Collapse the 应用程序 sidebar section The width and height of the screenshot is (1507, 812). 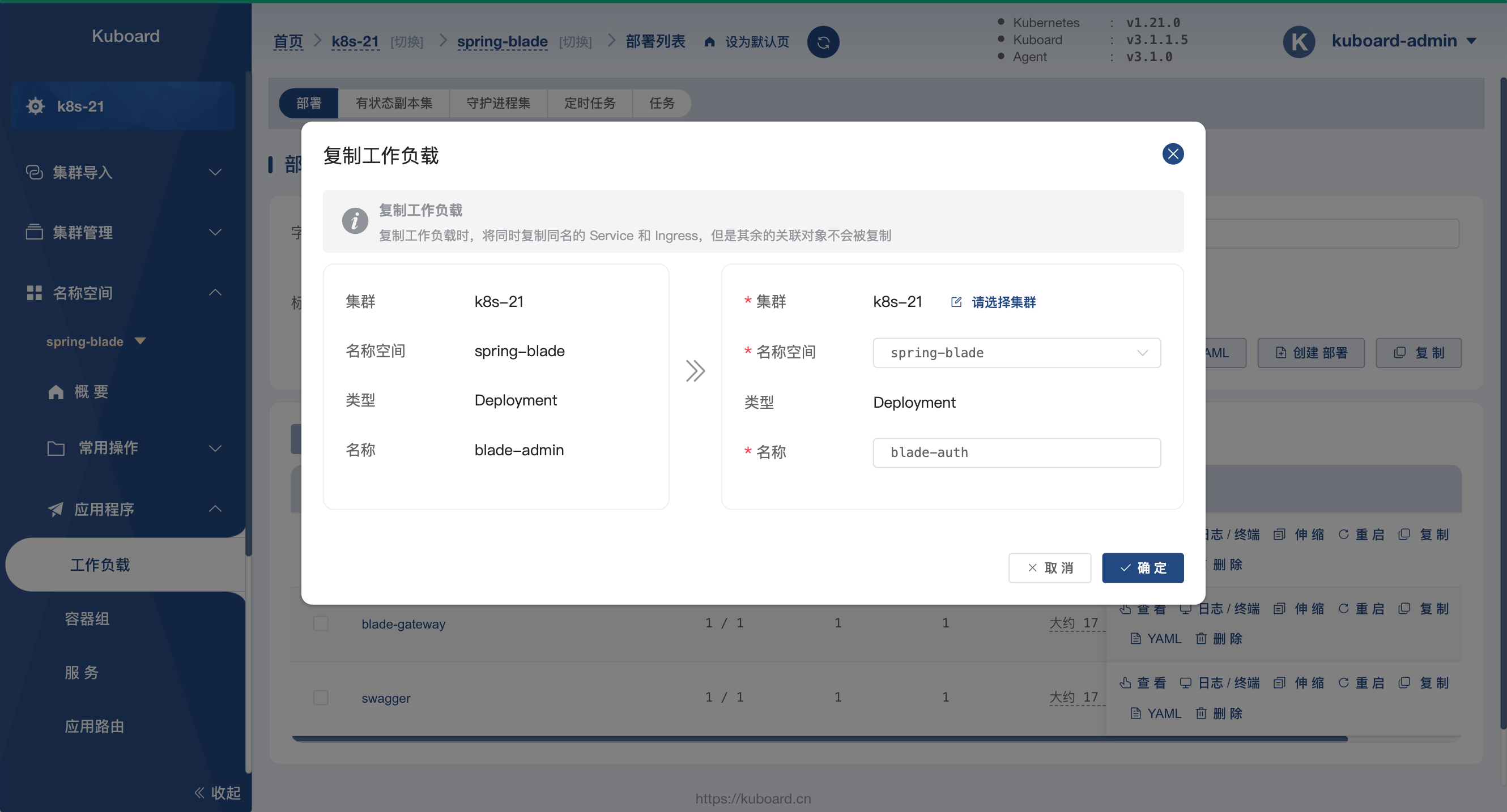[215, 508]
